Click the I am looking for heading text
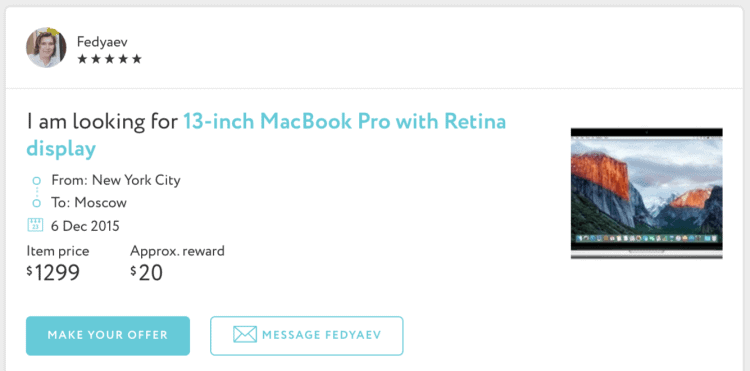This screenshot has height=371, width=750. [x=102, y=121]
